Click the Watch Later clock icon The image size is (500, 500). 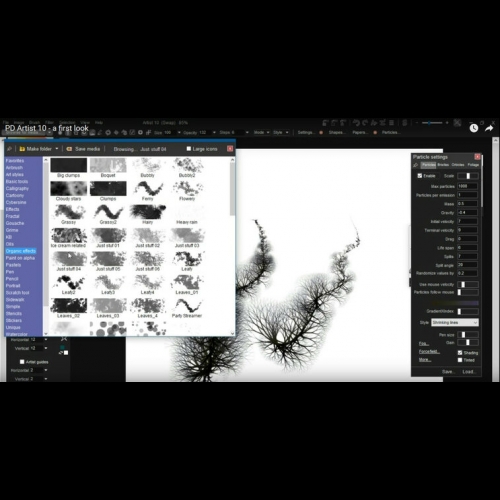click(474, 128)
